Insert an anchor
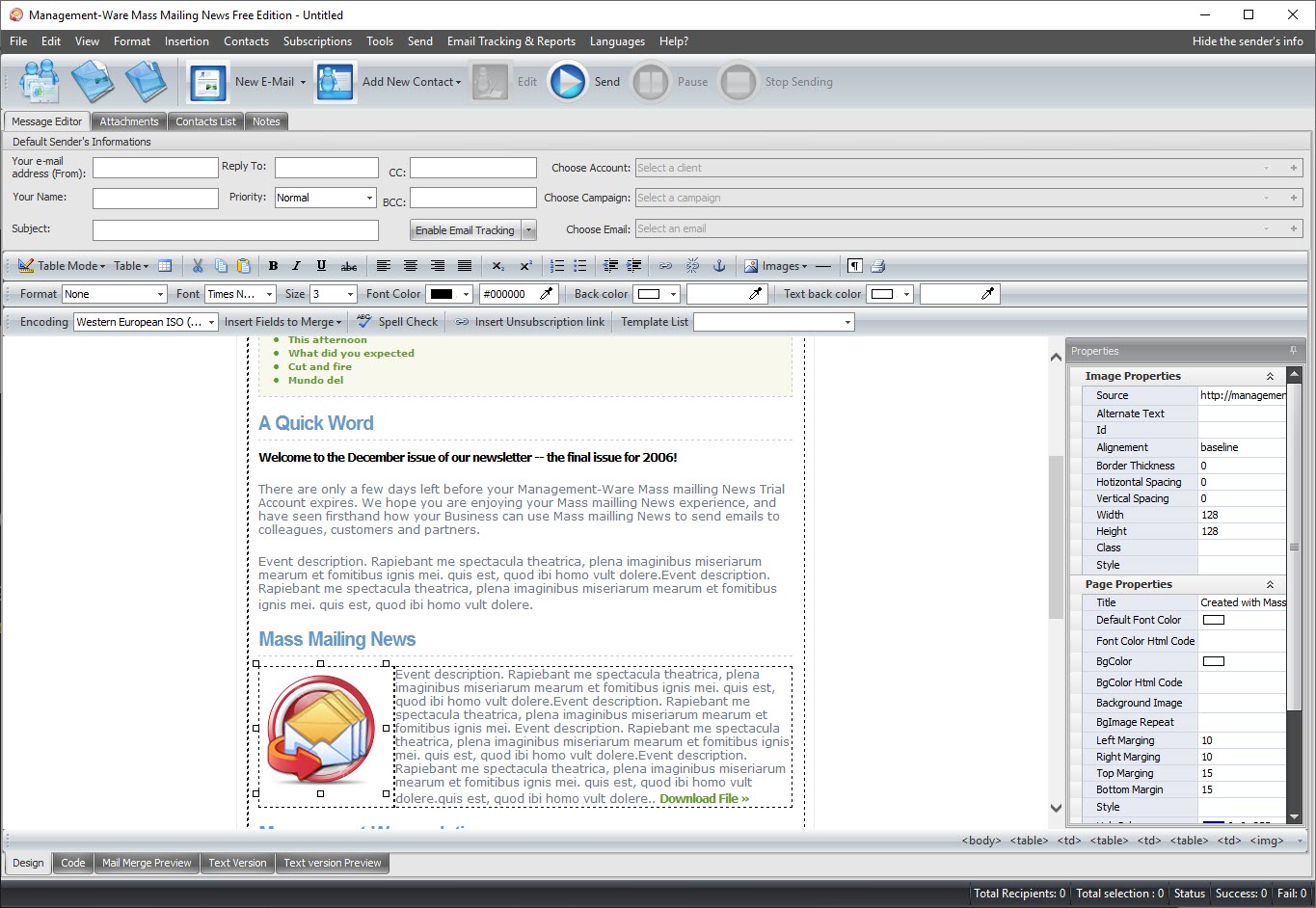Viewport: 1316px width, 908px height. tap(718, 266)
